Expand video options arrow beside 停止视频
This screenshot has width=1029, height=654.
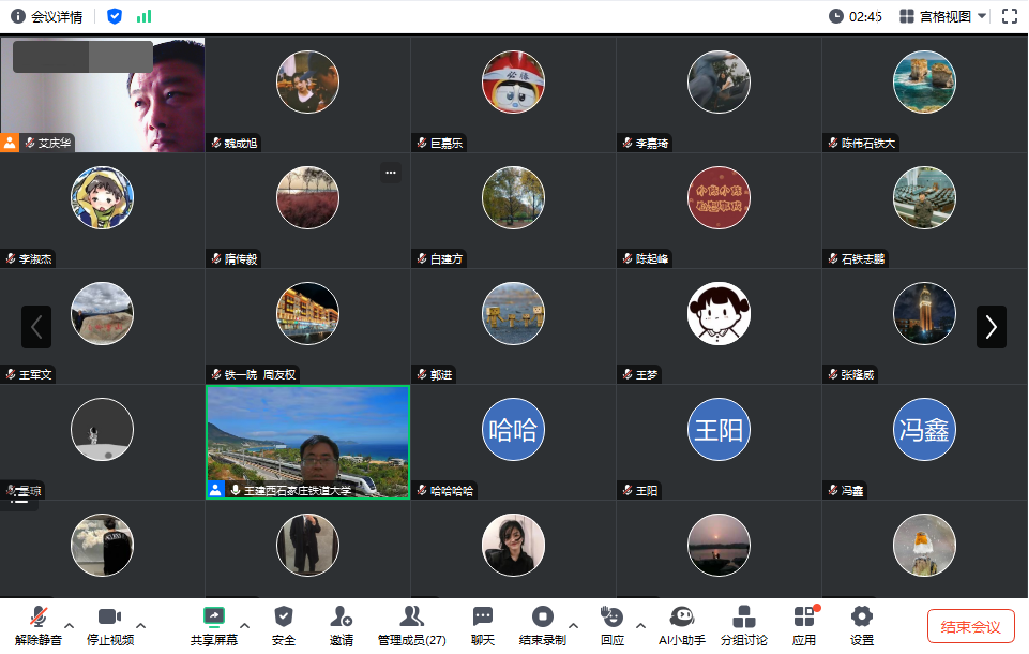tap(141, 626)
